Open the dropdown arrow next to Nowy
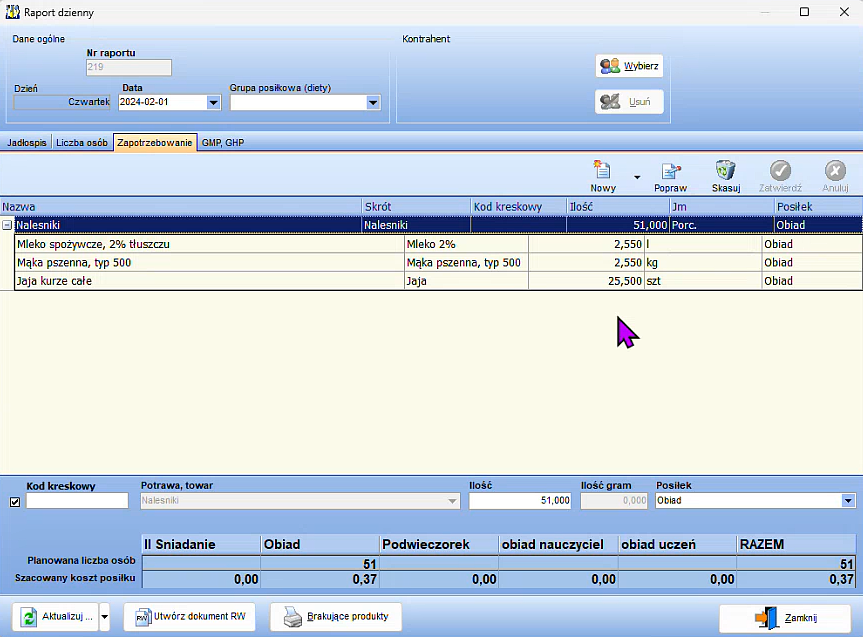863x637 pixels. click(x=636, y=178)
